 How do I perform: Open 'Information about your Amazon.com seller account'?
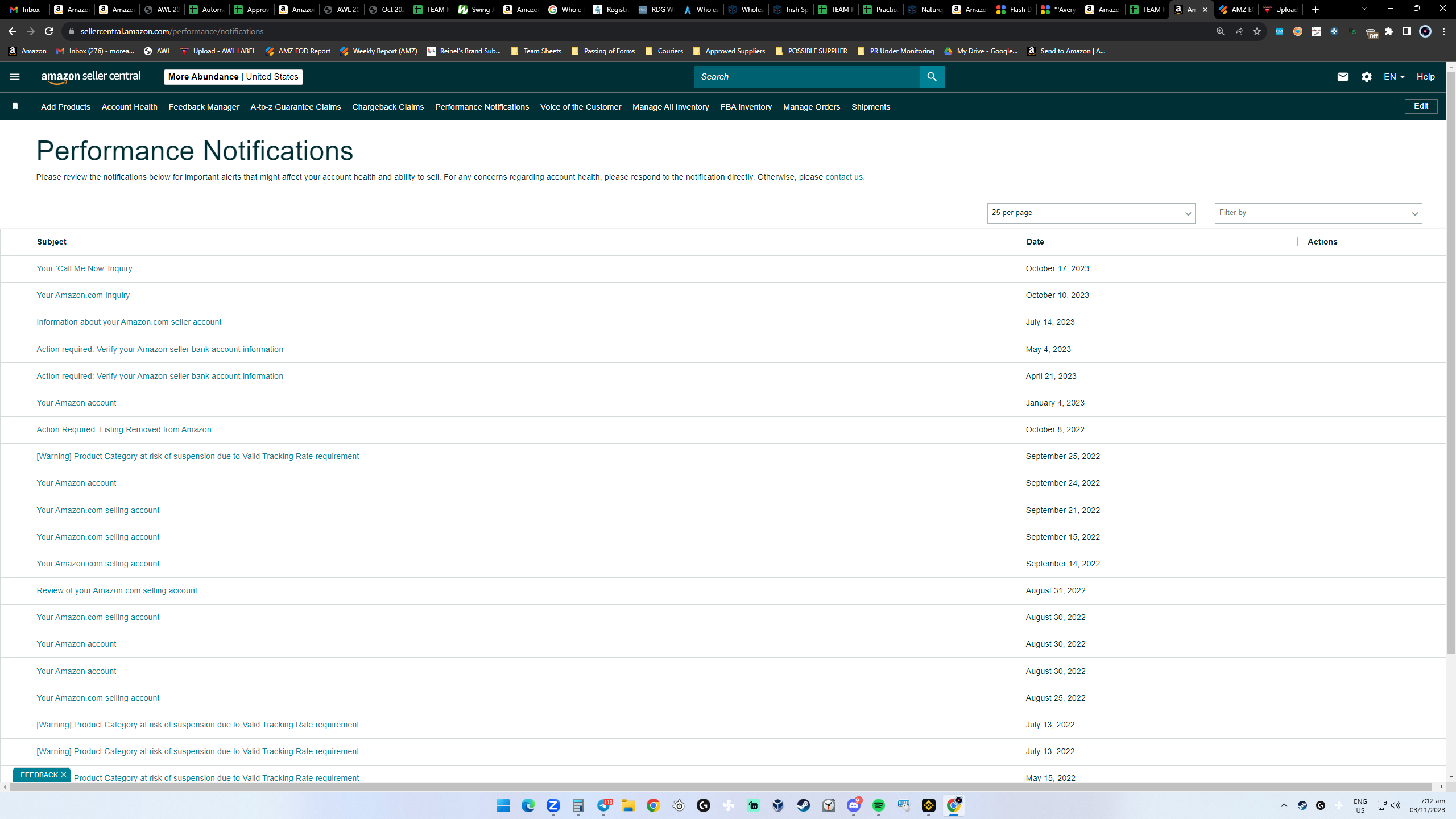(x=129, y=322)
